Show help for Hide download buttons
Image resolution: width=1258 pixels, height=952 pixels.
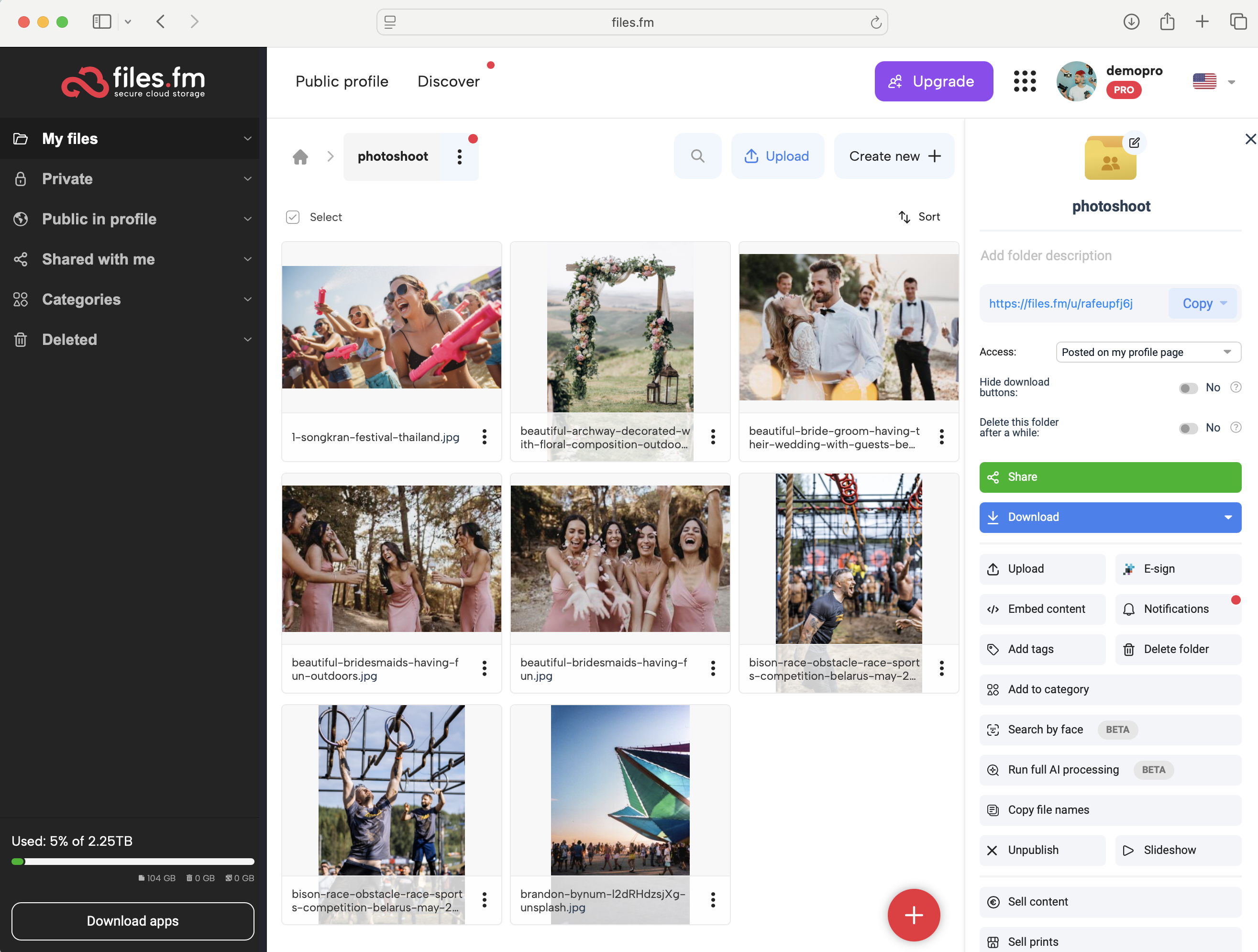coord(1236,387)
